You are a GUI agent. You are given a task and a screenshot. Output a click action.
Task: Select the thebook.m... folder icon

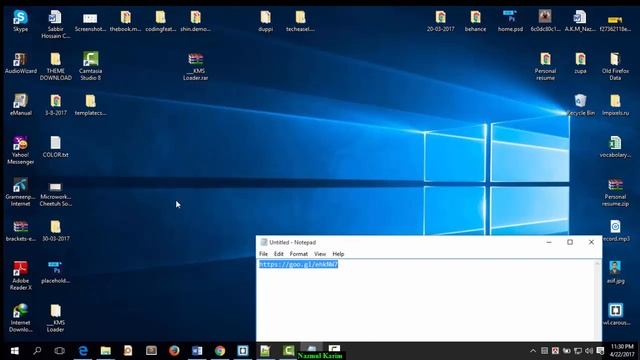[x=125, y=21]
